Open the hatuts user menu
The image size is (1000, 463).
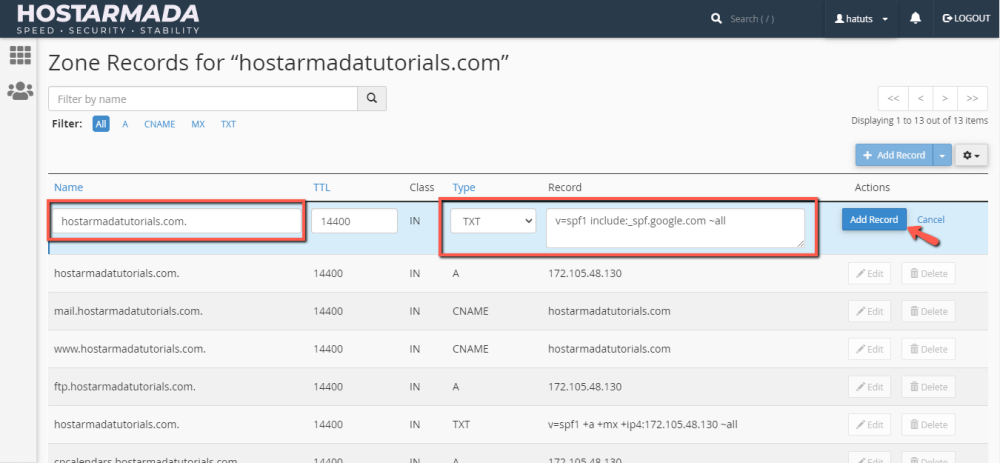tap(861, 18)
